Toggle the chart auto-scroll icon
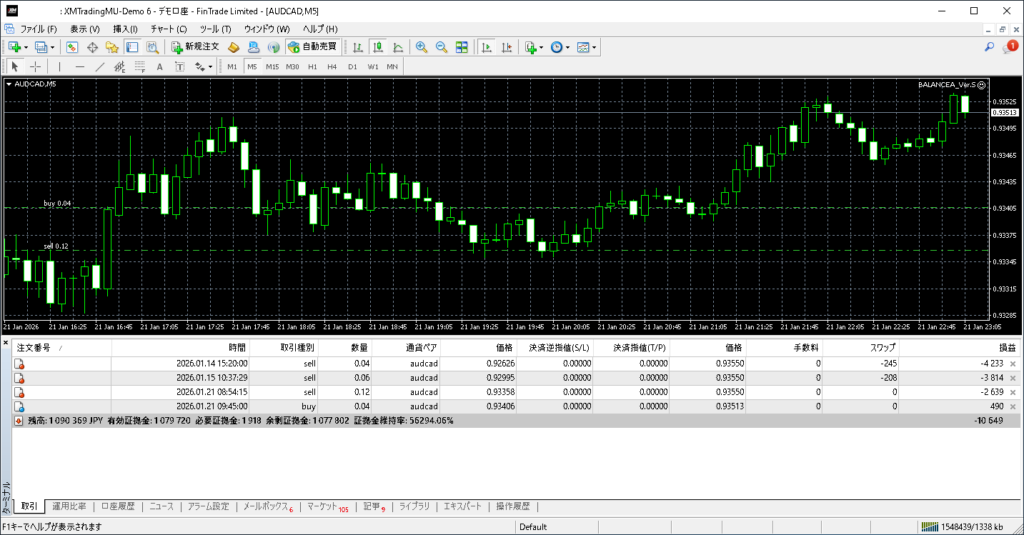Viewport: 1024px width, 535px height. 486,47
